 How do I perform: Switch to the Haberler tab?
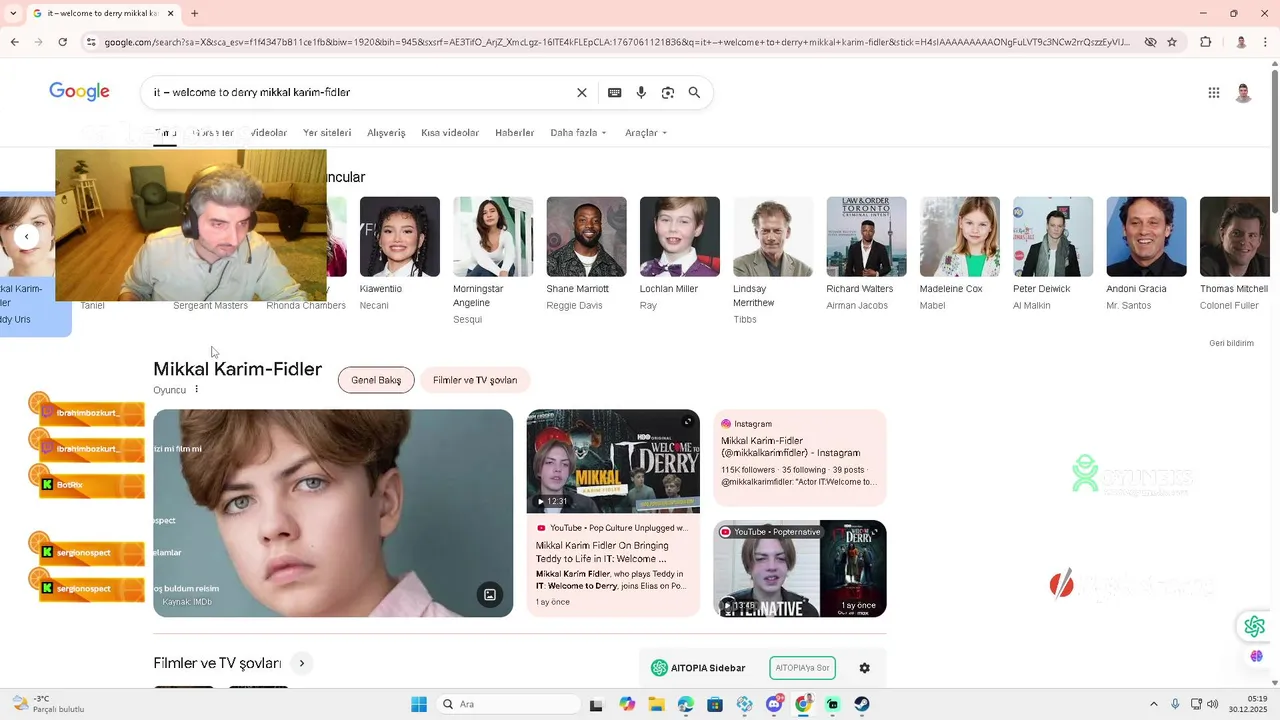[515, 133]
